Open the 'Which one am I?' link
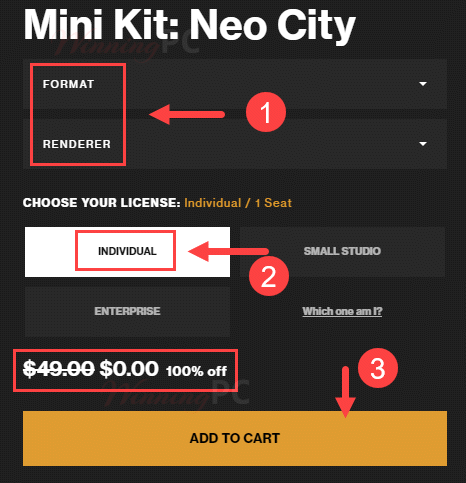 tap(342, 311)
